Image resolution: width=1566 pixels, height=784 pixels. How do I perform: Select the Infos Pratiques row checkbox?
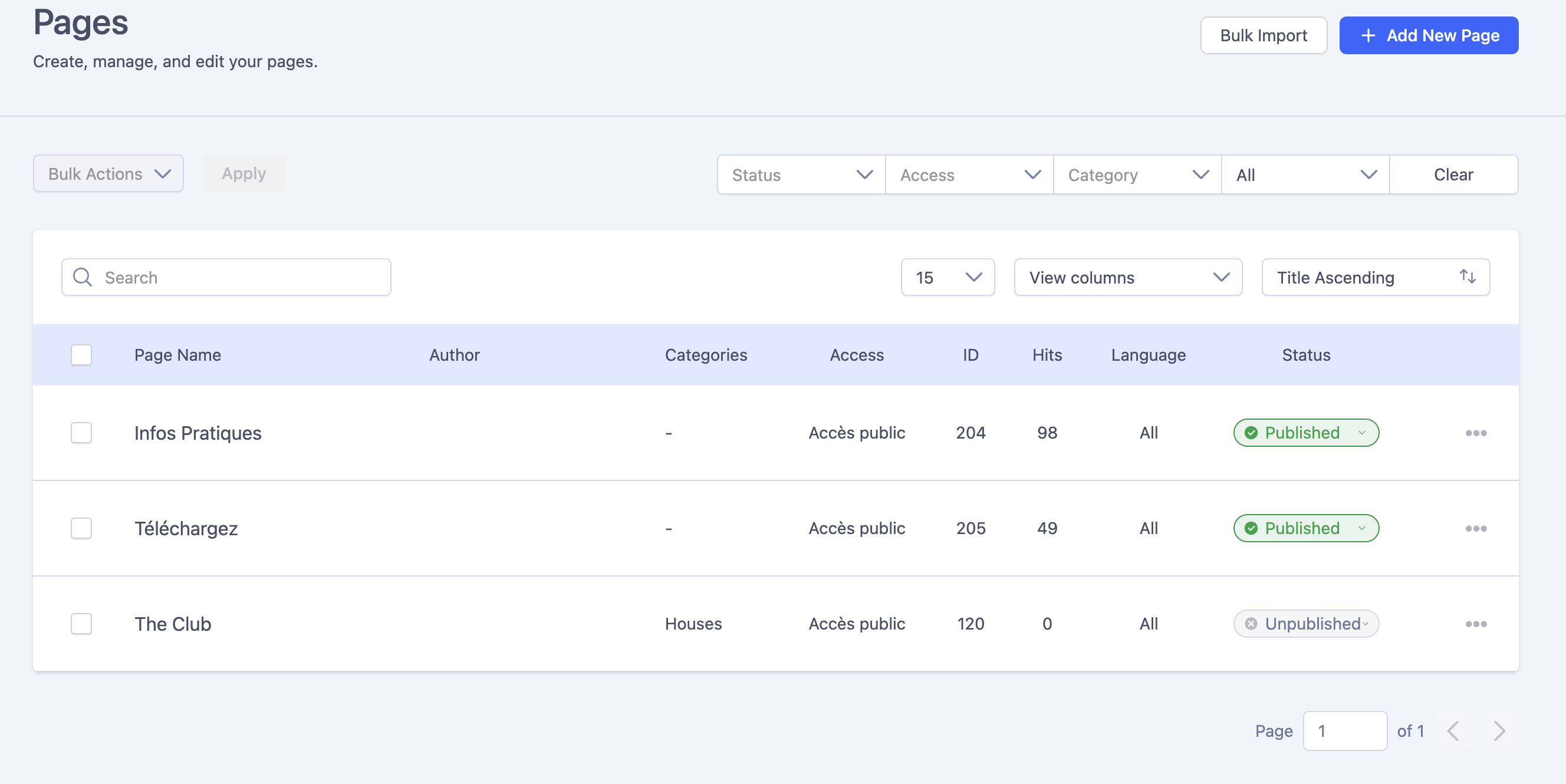click(81, 433)
